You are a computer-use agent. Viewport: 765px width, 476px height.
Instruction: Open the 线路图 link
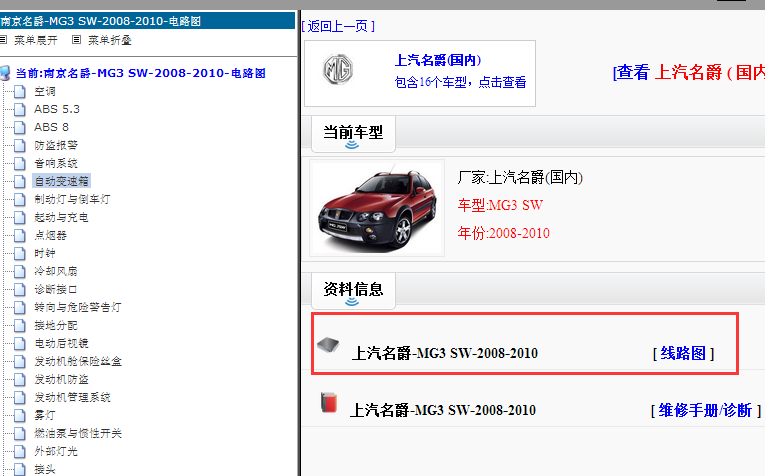pos(683,353)
